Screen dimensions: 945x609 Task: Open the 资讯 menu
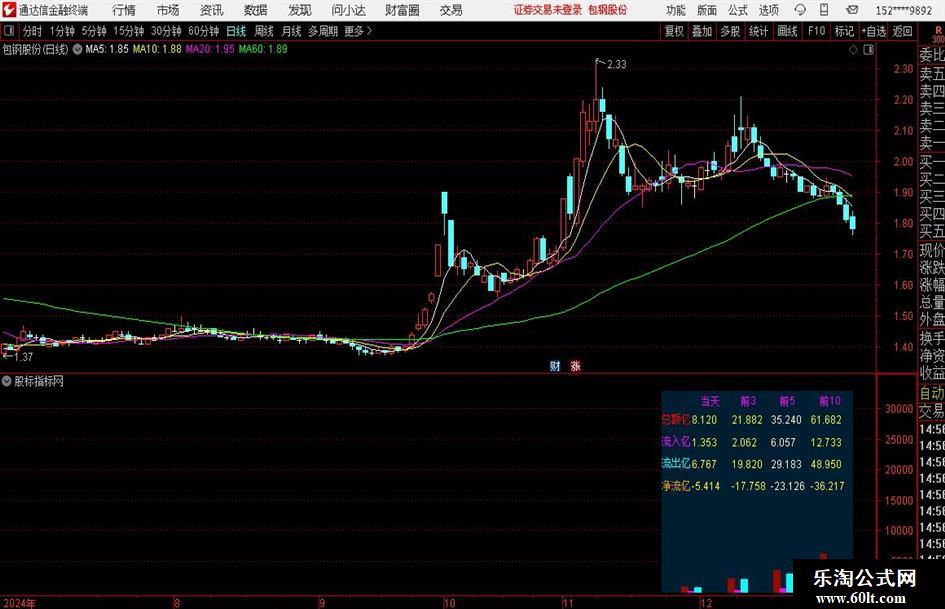(x=212, y=10)
